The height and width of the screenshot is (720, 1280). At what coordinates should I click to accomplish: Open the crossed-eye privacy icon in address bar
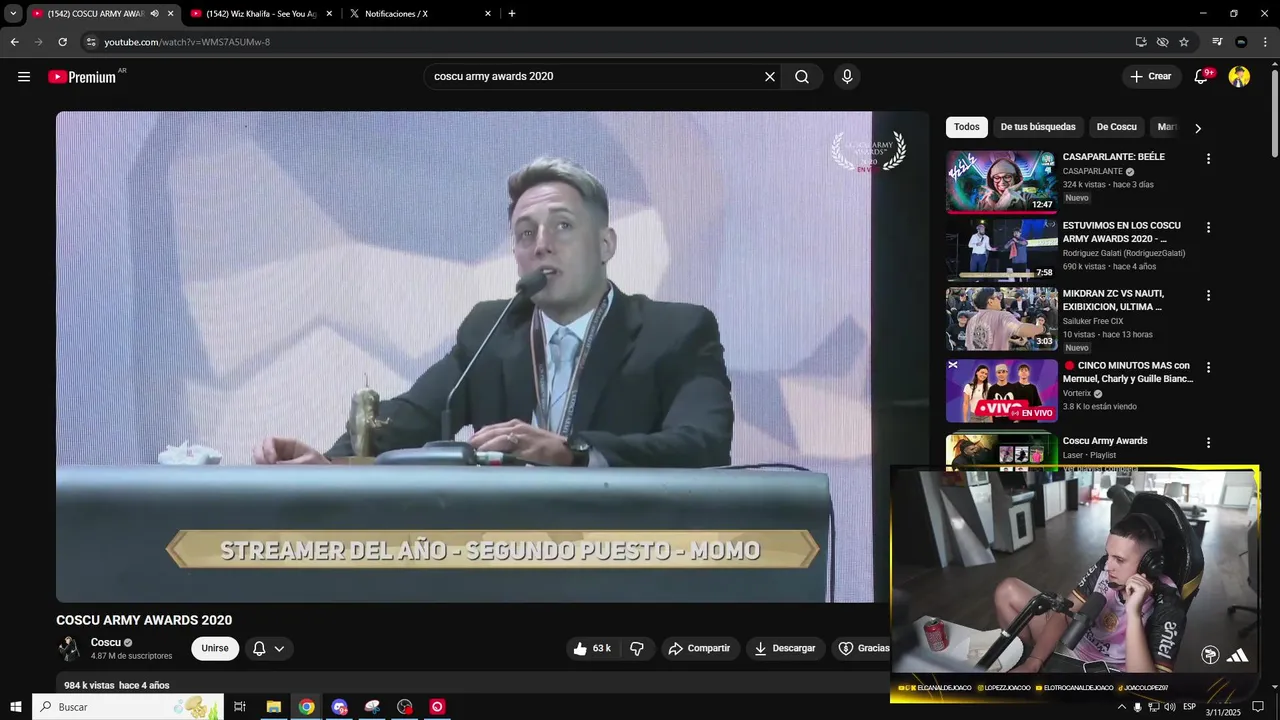coord(1162,42)
